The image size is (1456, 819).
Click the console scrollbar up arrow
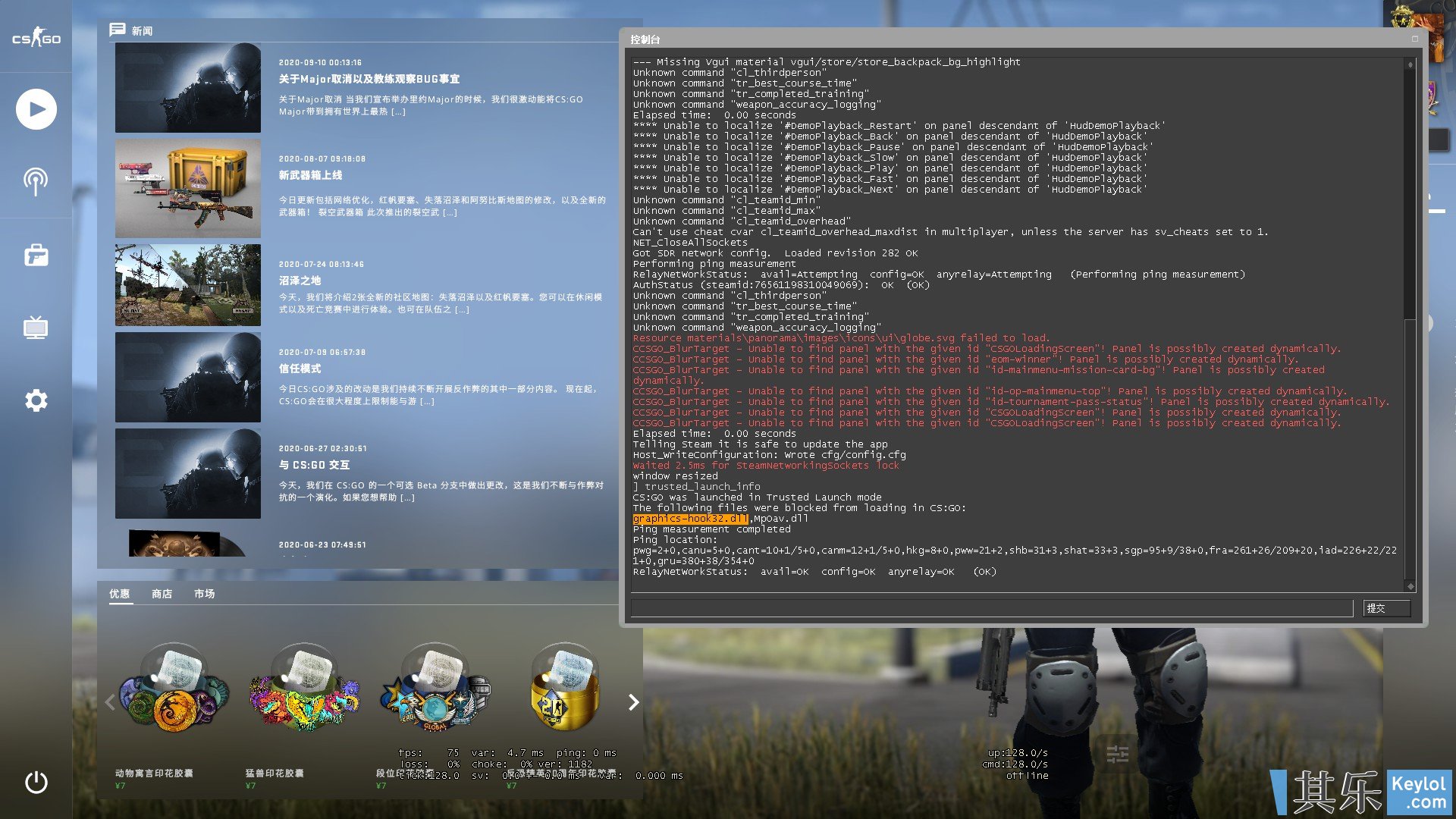point(1410,65)
